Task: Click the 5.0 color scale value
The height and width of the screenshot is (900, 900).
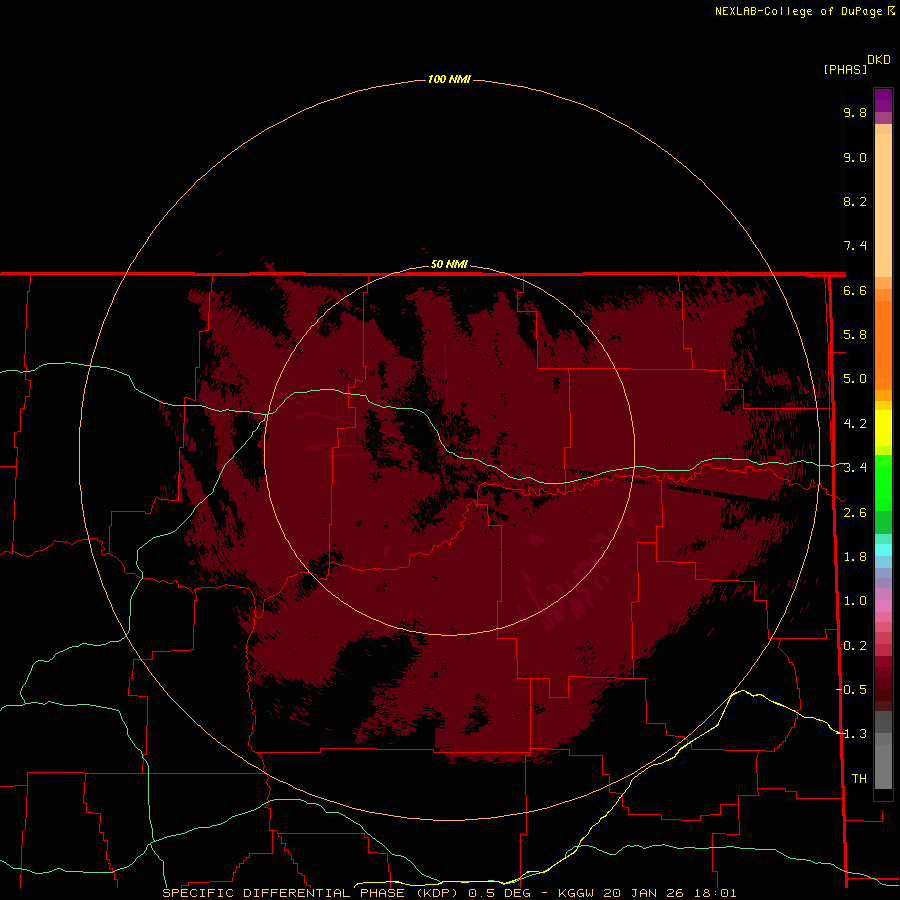Action: coord(855,379)
